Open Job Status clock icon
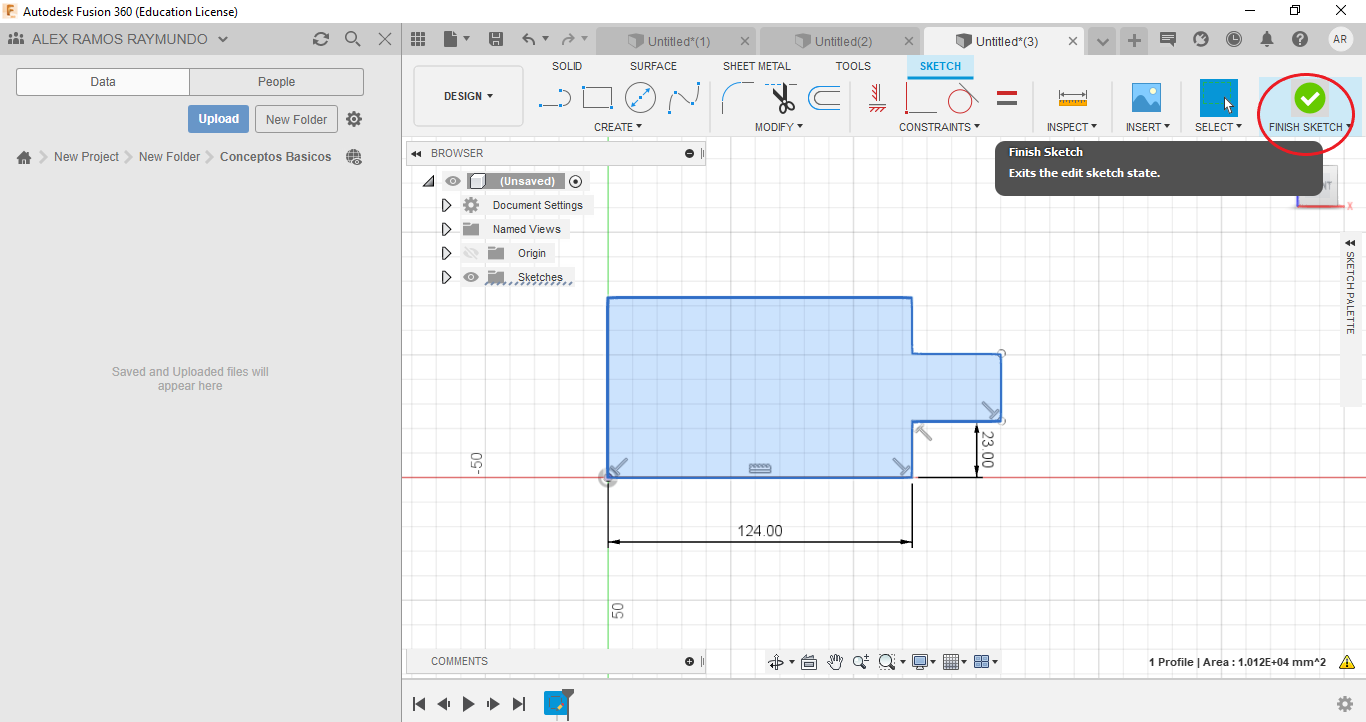The width and height of the screenshot is (1366, 722). tap(1234, 39)
